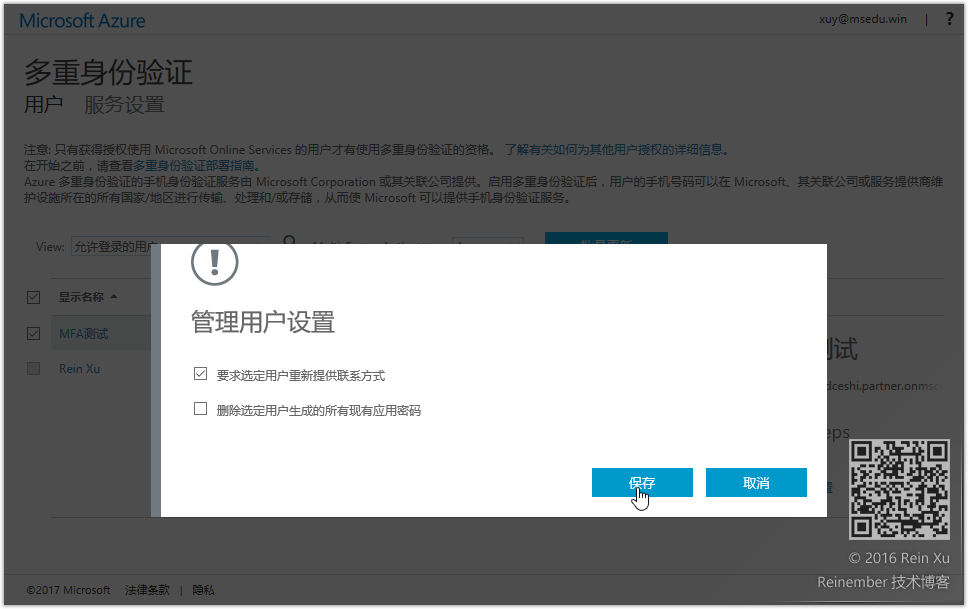Click the 隐私 footer link
This screenshot has width=968, height=609.
pyautogui.click(x=203, y=590)
